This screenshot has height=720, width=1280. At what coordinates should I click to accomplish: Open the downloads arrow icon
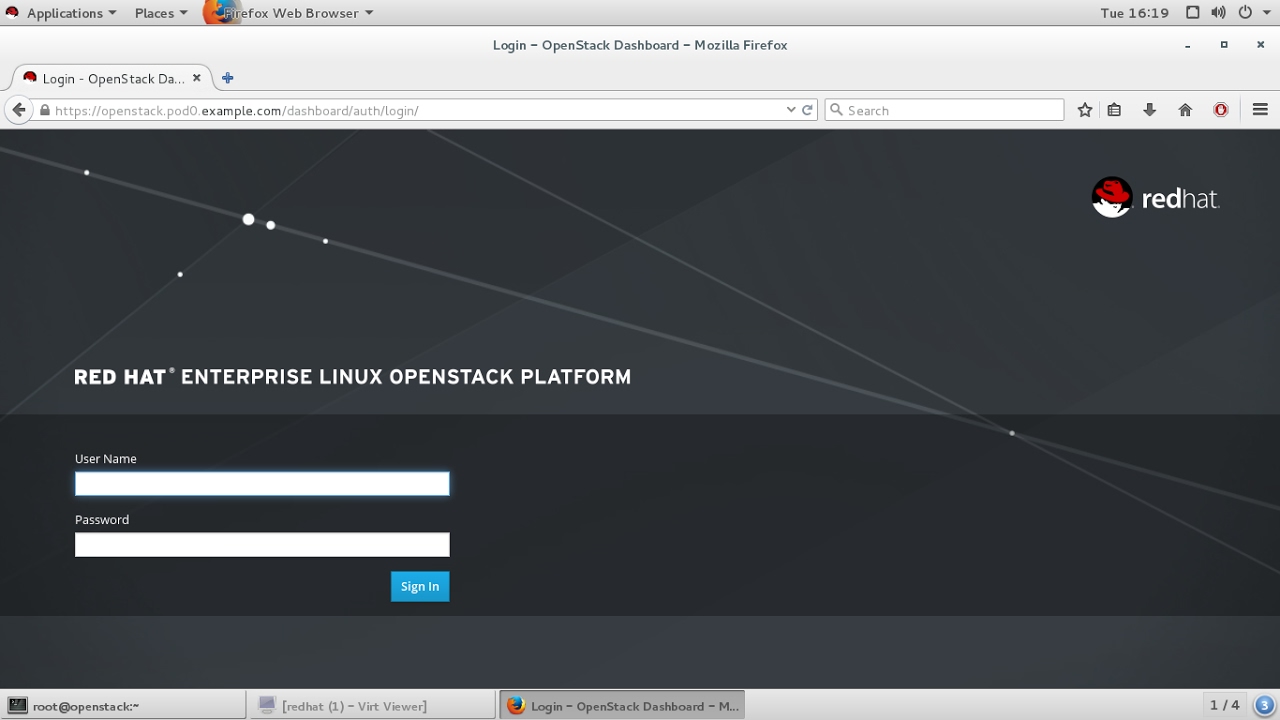pos(1149,110)
